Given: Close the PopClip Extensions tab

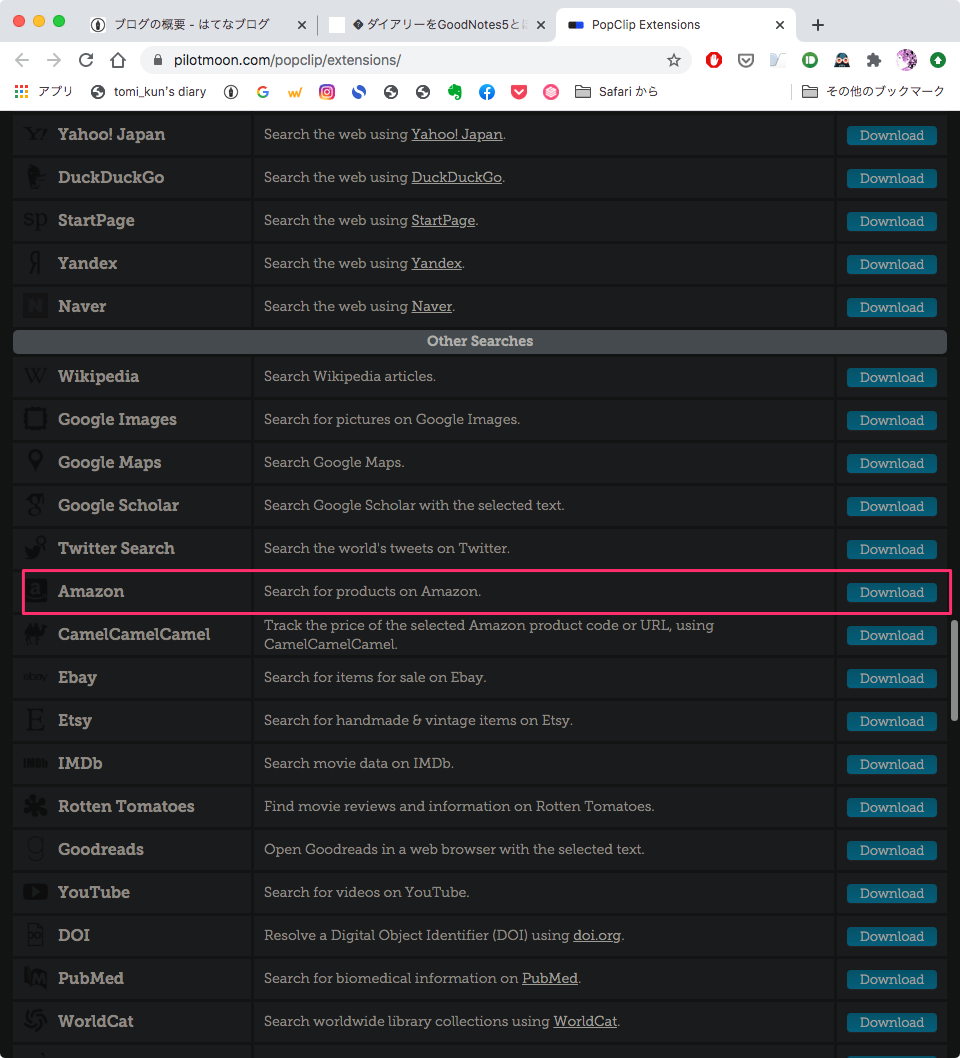Looking at the screenshot, I should pyautogui.click(x=780, y=25).
